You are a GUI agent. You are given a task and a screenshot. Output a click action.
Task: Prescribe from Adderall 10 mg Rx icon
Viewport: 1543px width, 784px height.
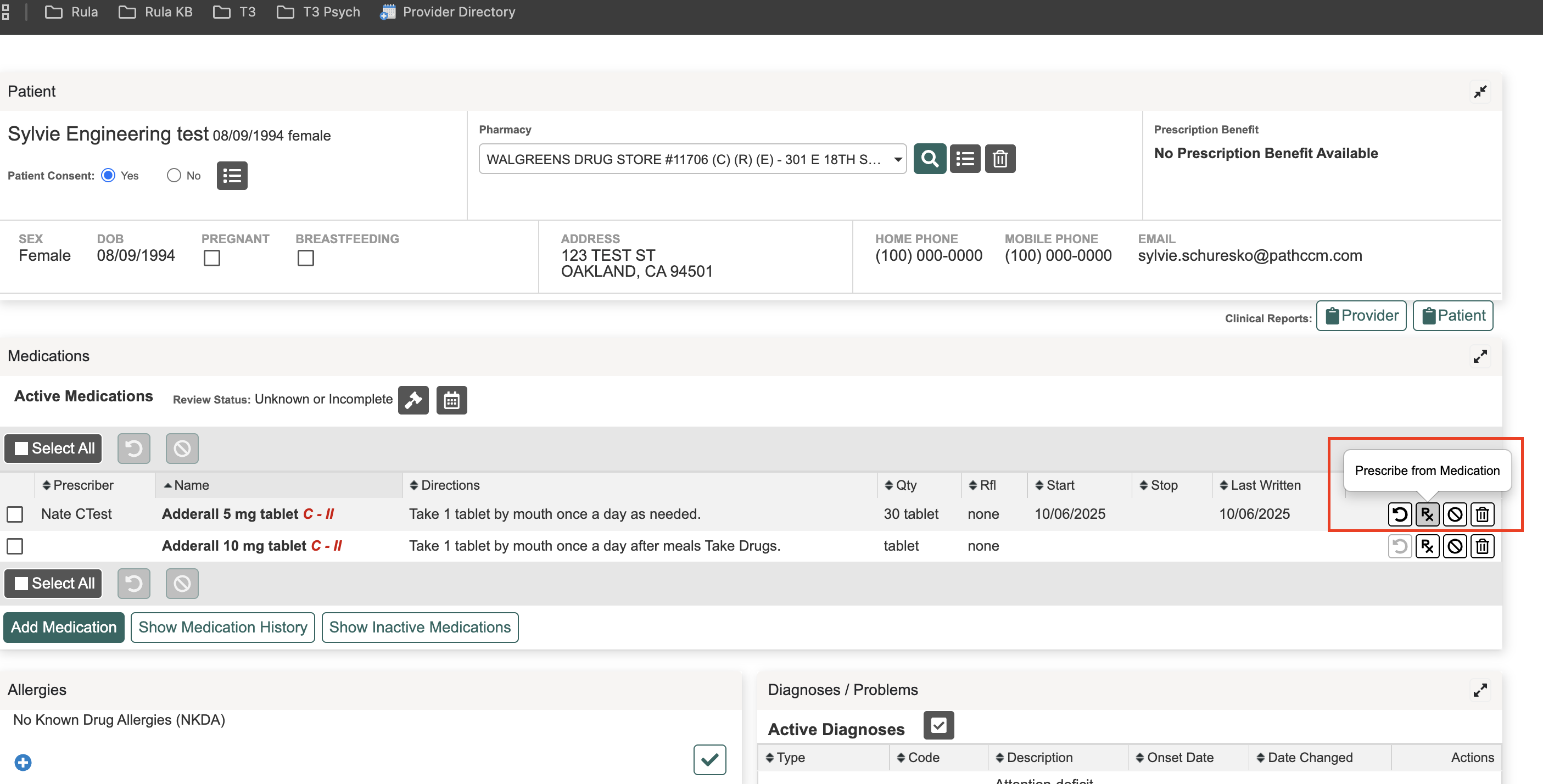pos(1427,546)
